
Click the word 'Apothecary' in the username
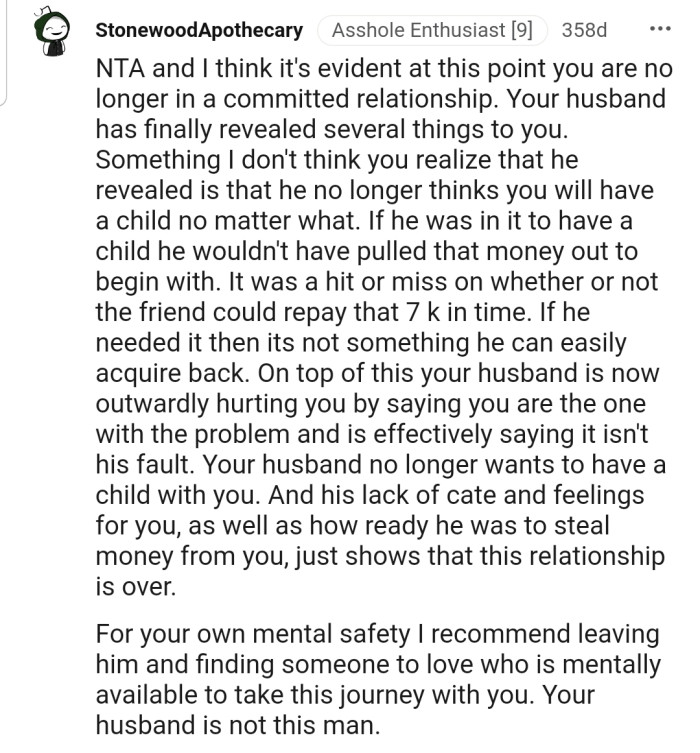click(x=251, y=30)
